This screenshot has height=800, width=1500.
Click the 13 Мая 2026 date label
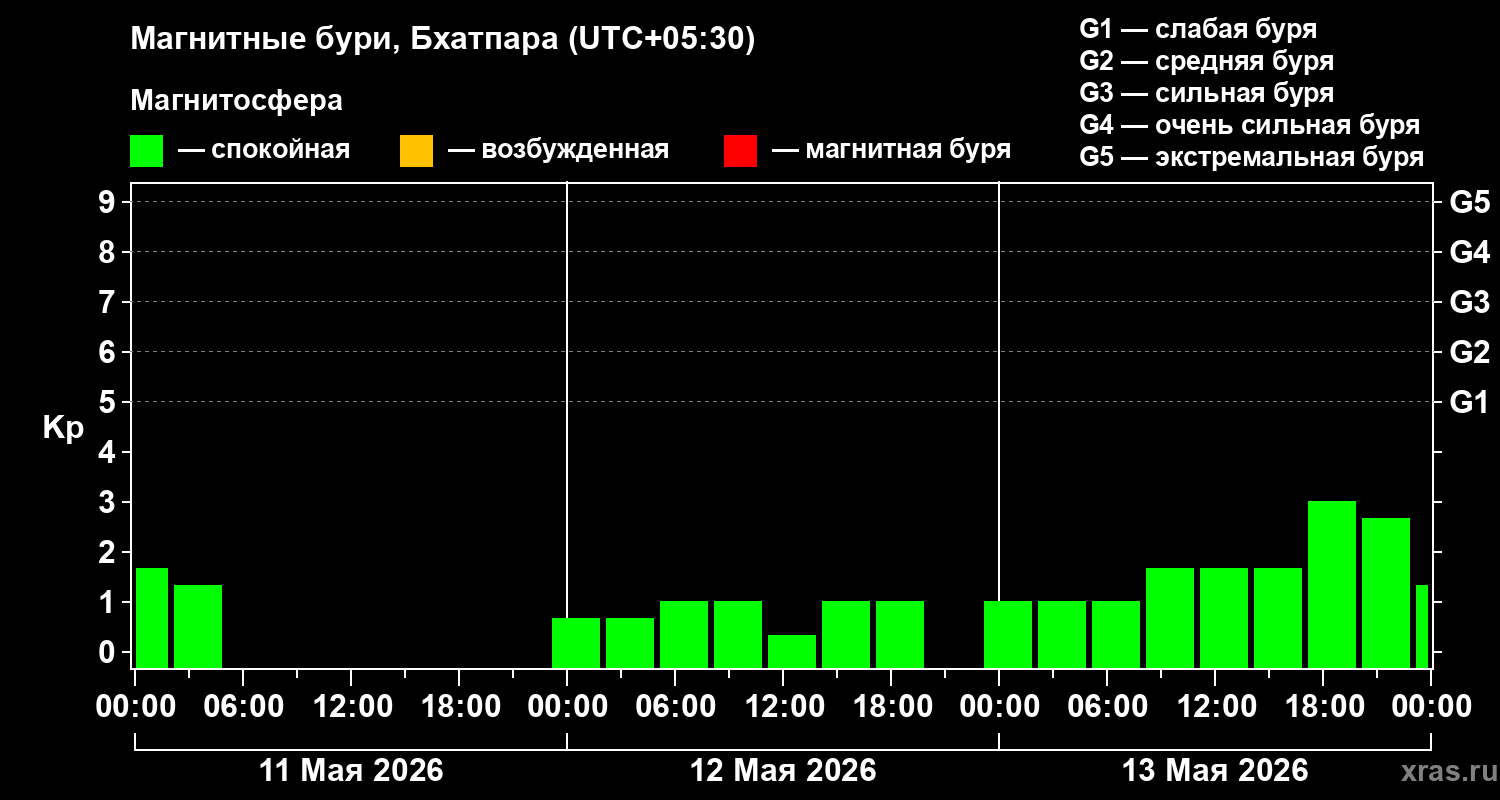coord(1215,770)
